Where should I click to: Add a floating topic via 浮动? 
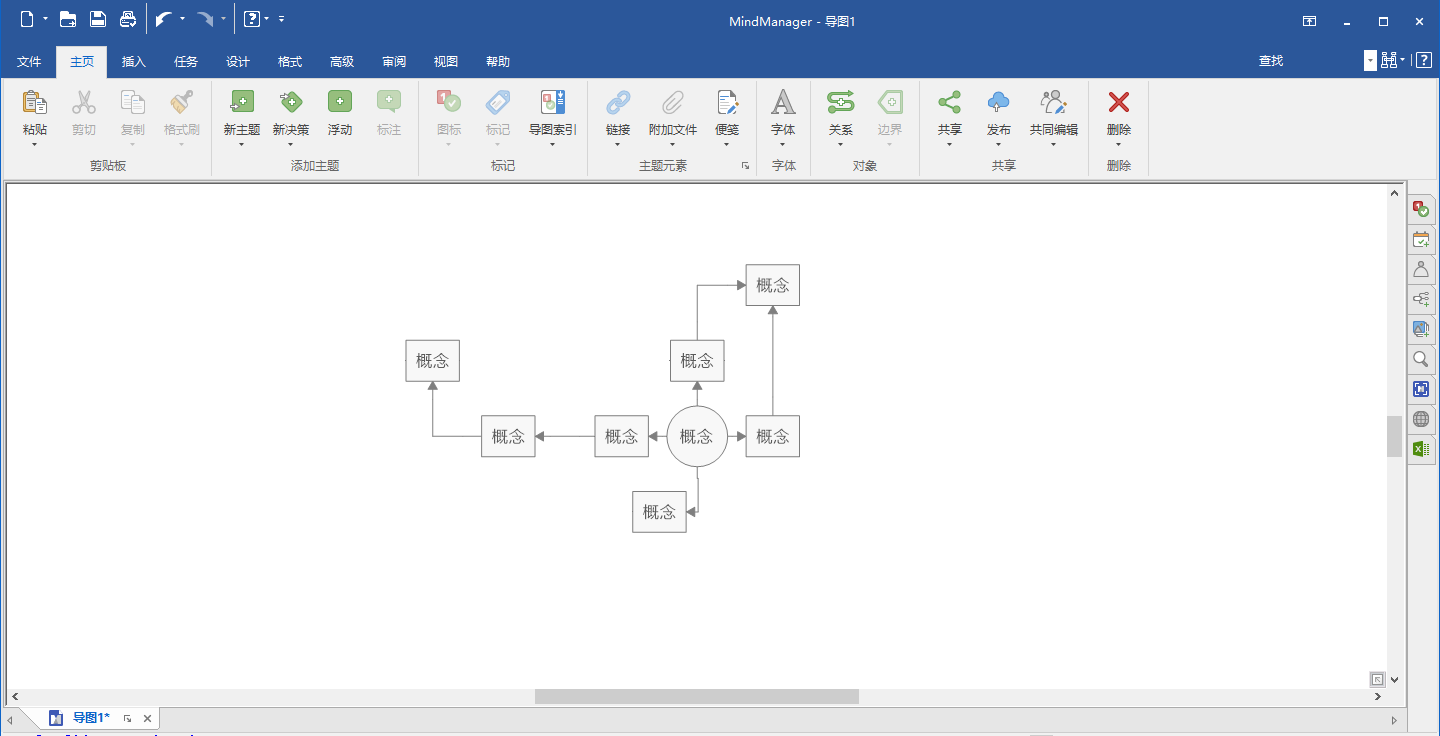[x=340, y=113]
